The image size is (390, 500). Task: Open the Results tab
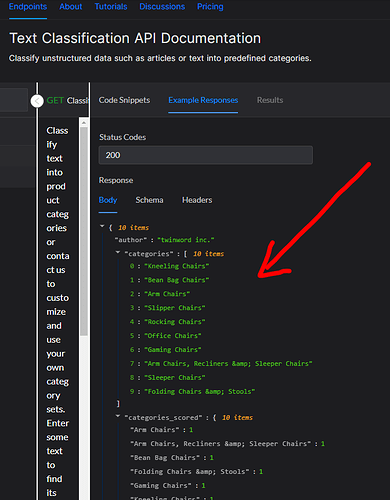coord(270,100)
